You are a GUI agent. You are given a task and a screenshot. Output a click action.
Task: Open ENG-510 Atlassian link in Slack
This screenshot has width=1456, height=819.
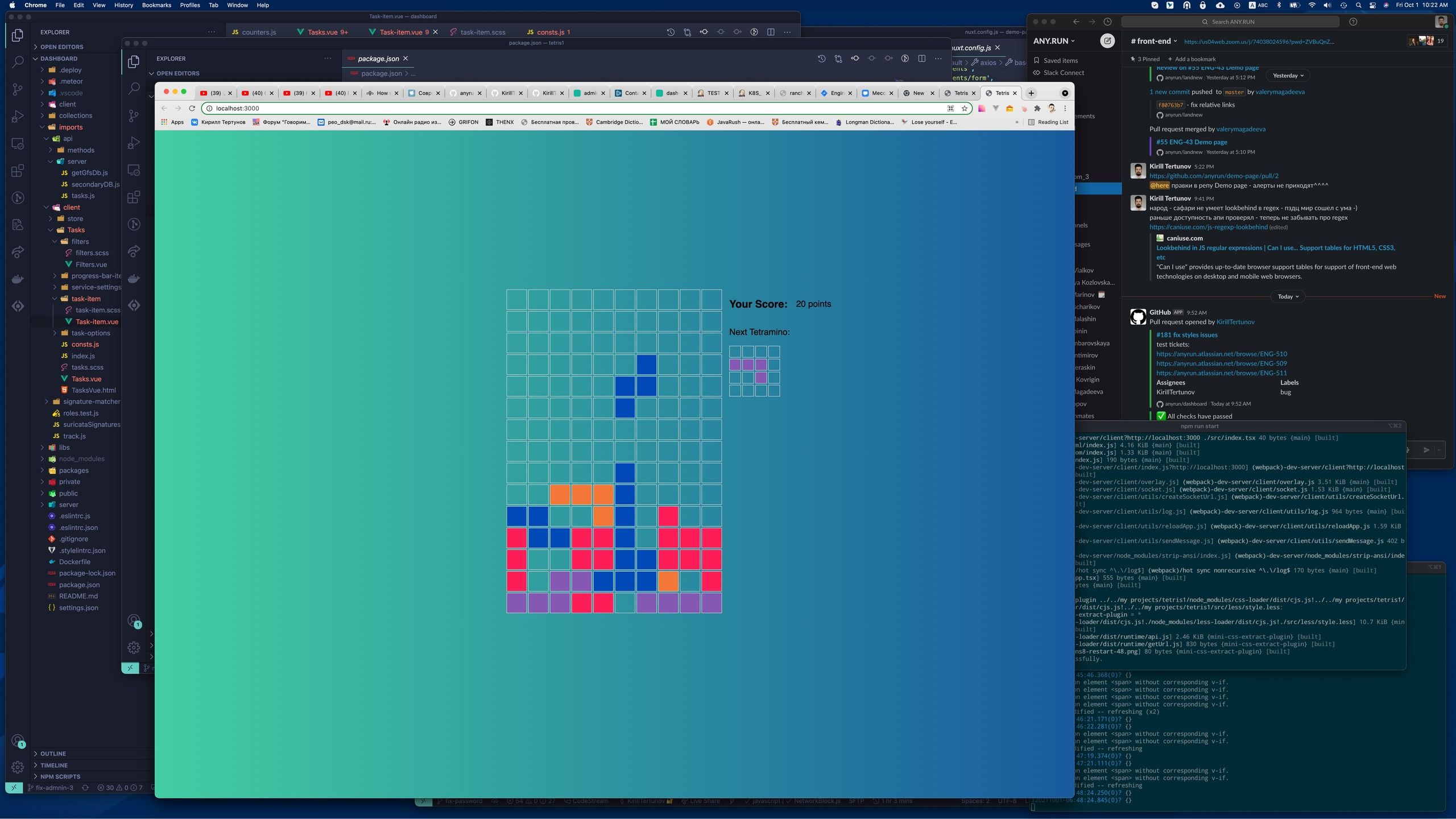tap(1221, 354)
